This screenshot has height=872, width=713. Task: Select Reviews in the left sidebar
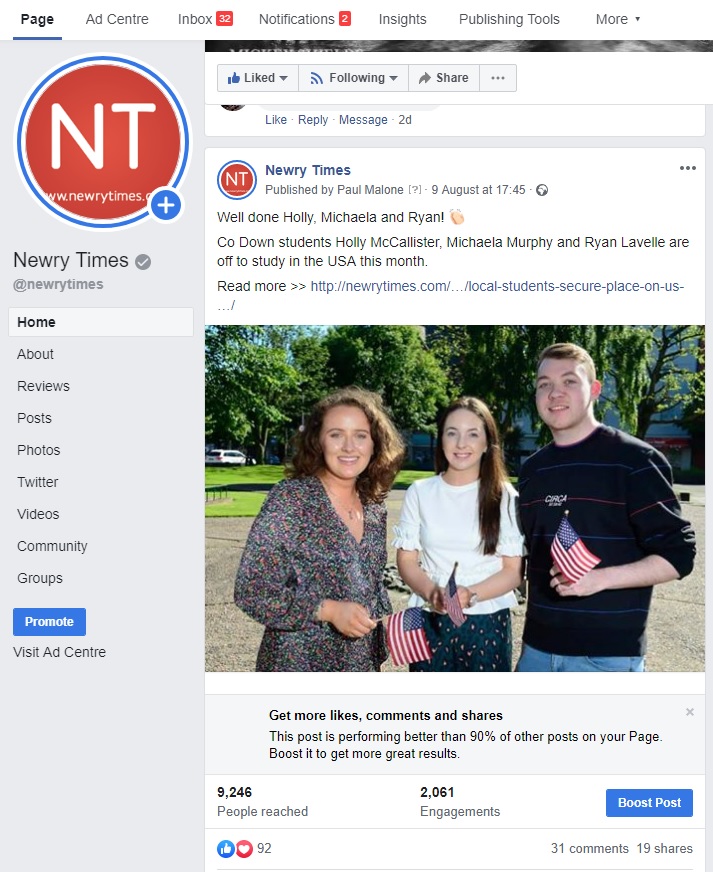(x=43, y=386)
